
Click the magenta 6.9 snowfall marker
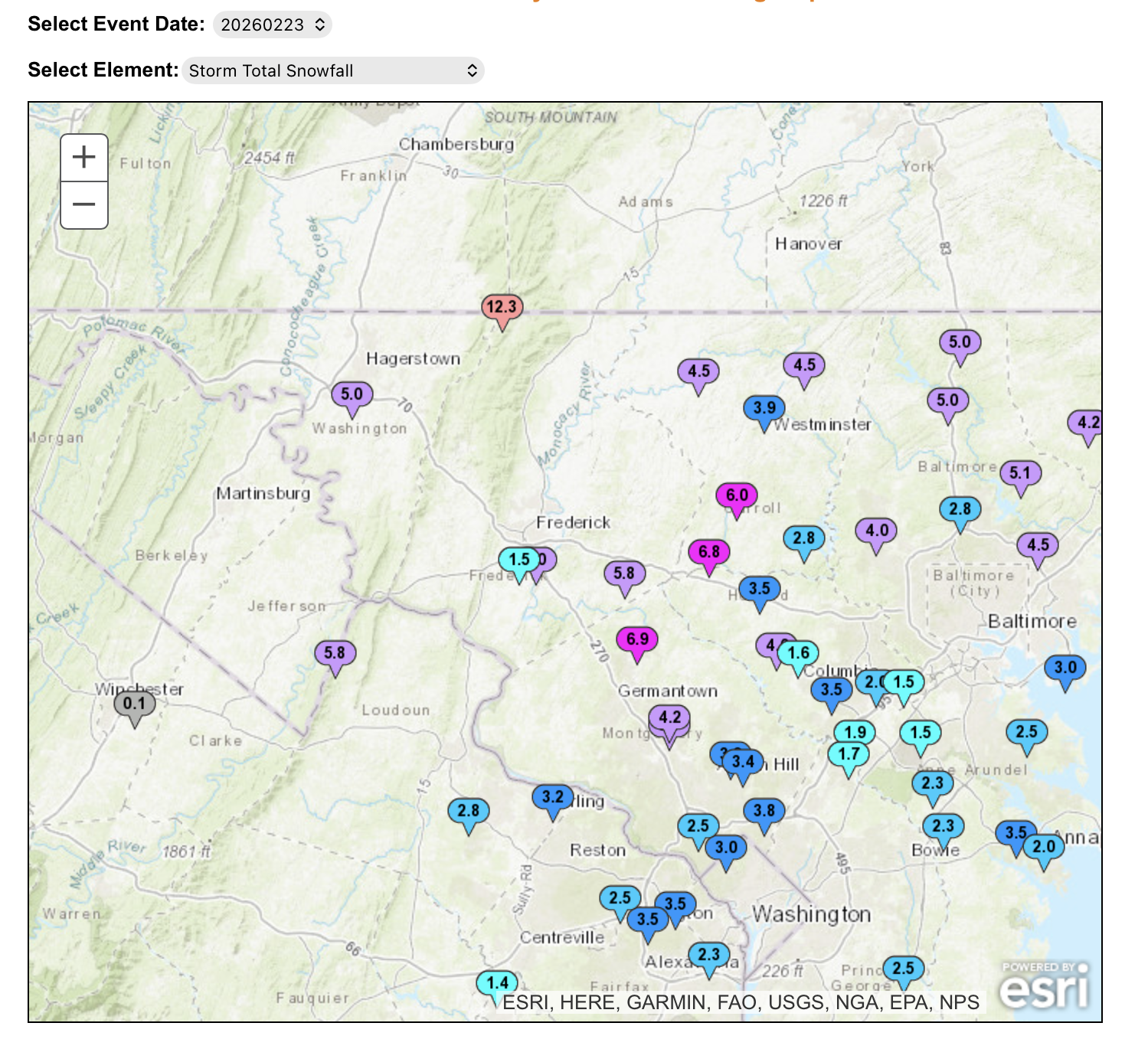click(x=637, y=639)
